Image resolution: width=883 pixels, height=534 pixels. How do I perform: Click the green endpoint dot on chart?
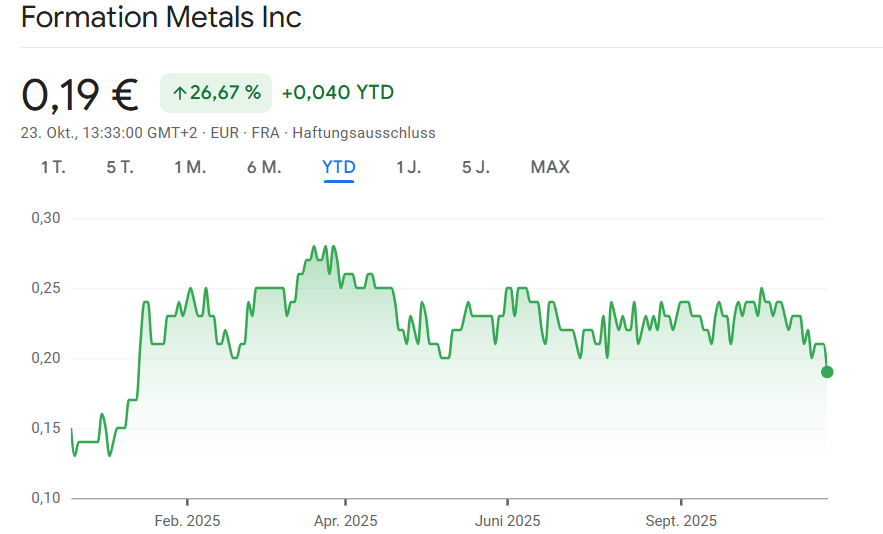point(827,372)
